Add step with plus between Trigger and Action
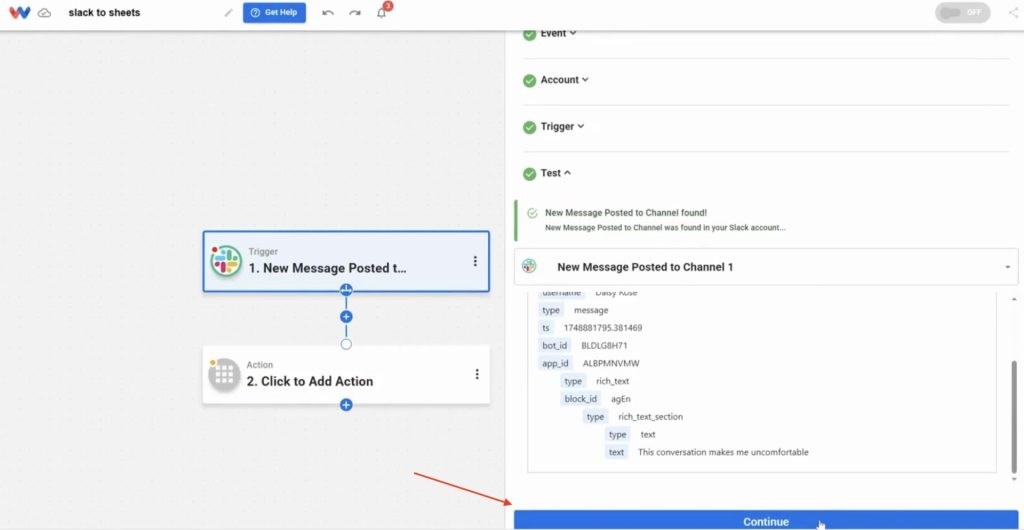Screen dimensions: 1024x530 (x=346, y=317)
